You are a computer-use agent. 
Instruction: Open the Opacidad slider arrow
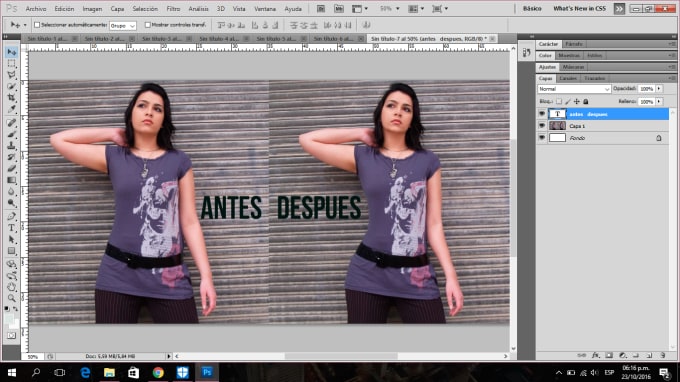(659, 88)
